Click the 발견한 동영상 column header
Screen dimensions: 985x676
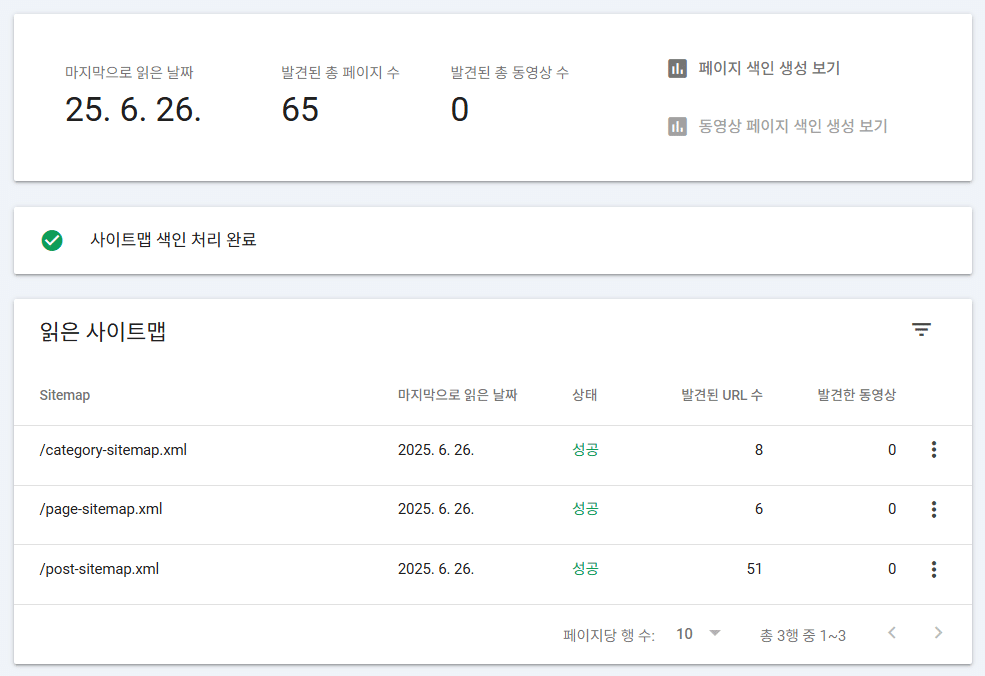(x=856, y=395)
